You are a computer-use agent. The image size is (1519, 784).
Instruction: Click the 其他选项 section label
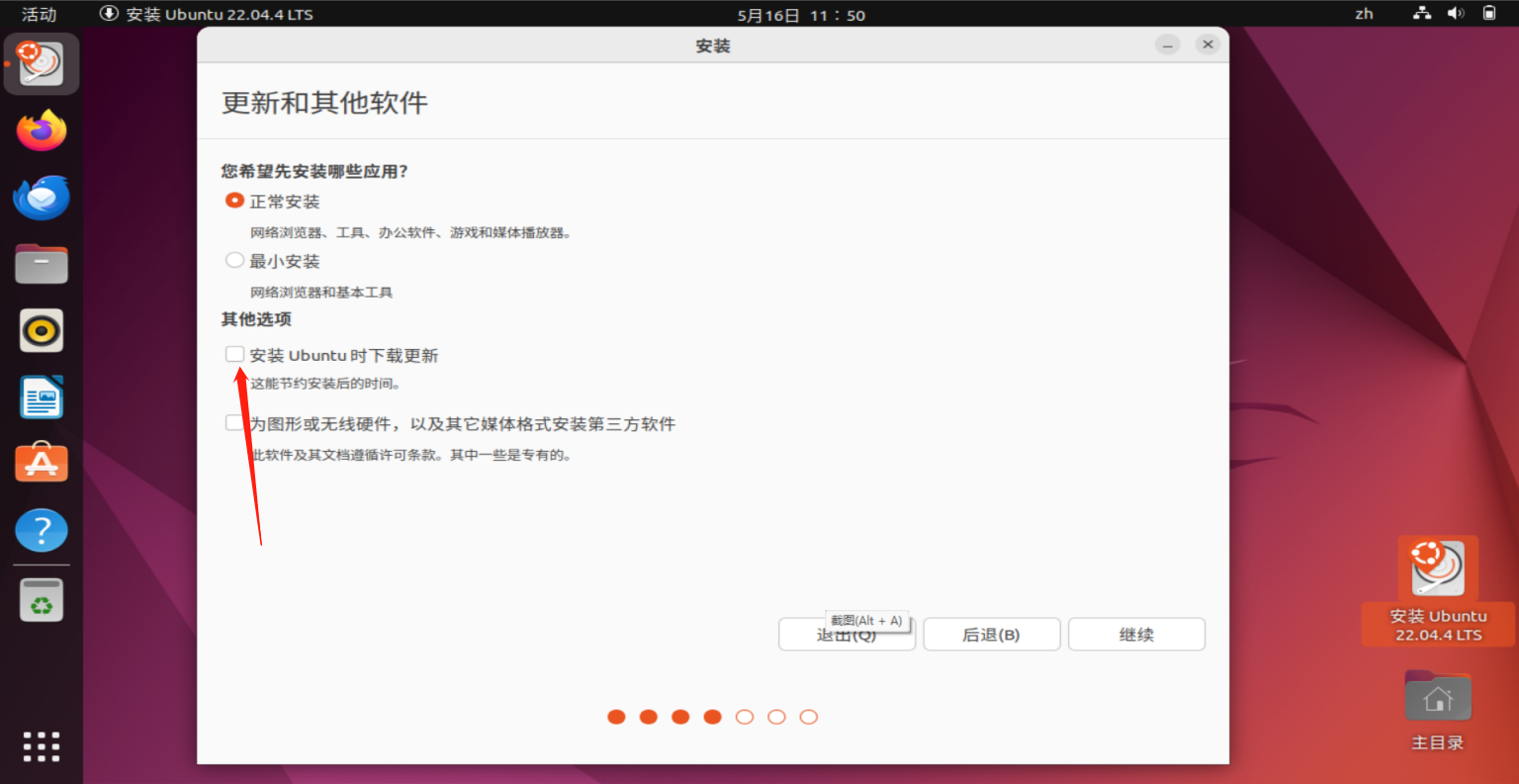click(256, 319)
